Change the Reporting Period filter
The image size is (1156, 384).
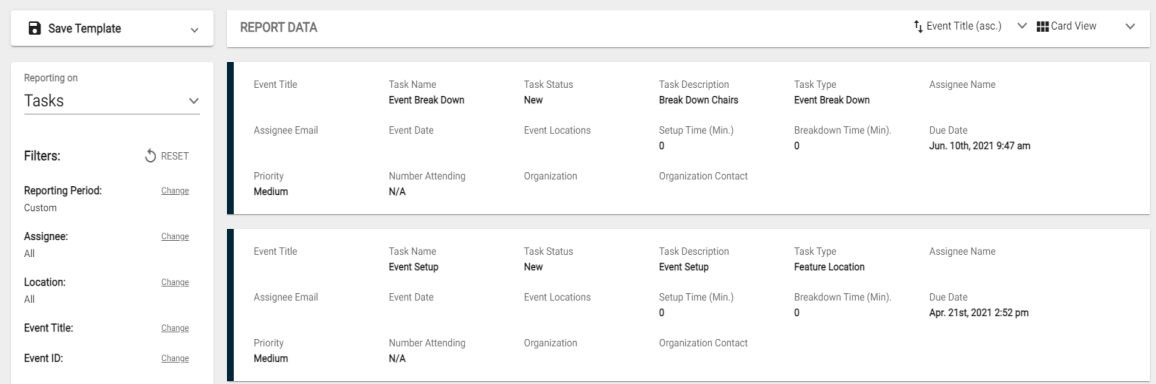[175, 191]
